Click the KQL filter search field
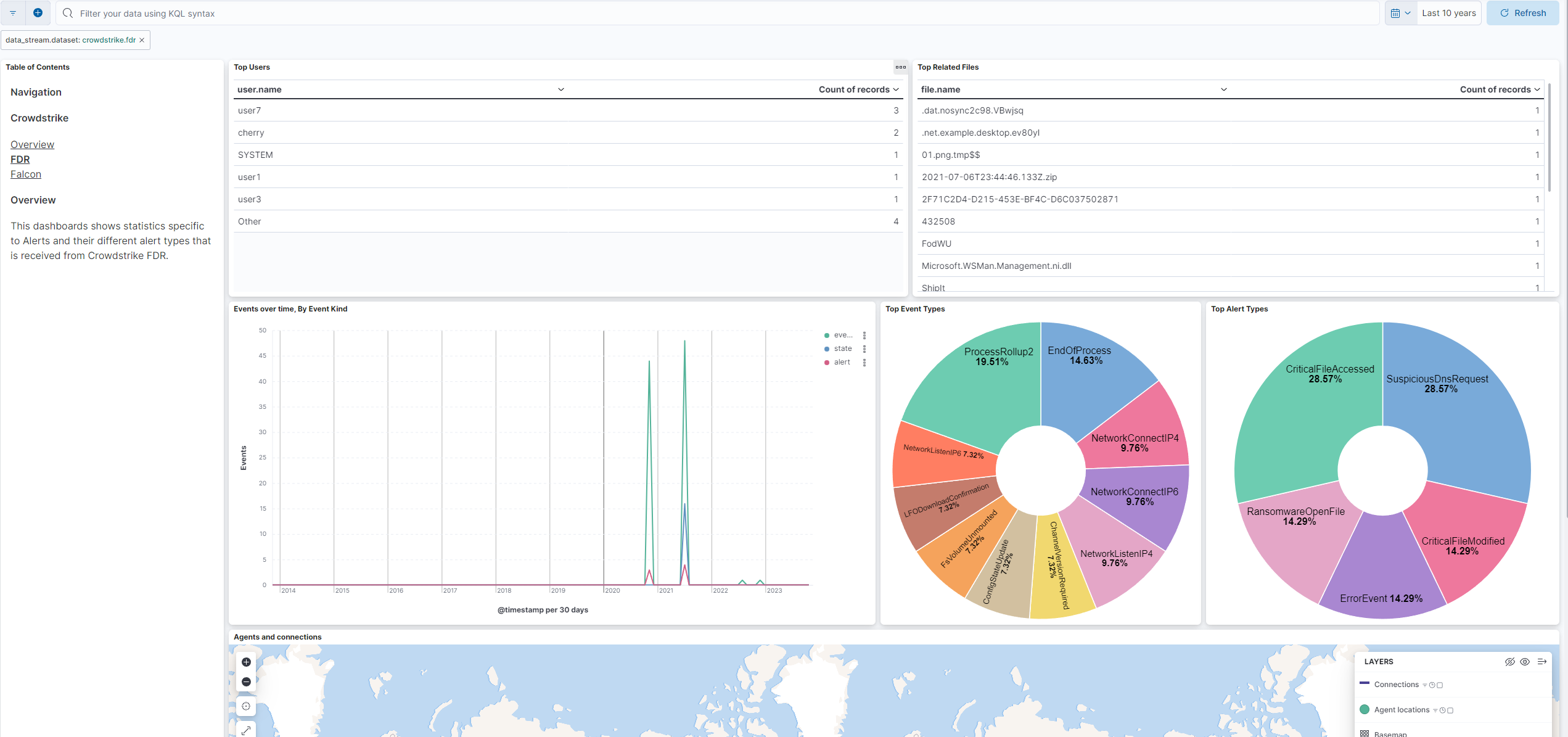Screen dimensions: 1568x737 pos(370,13)
